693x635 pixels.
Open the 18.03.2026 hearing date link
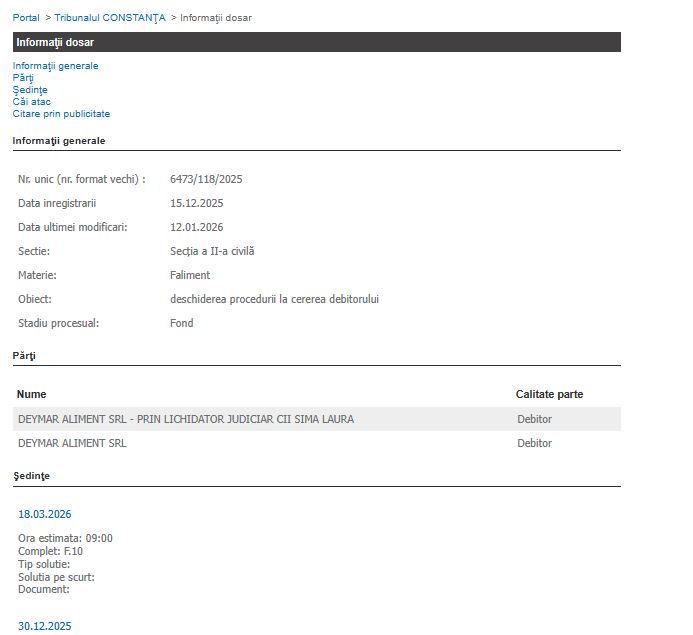pos(44,514)
